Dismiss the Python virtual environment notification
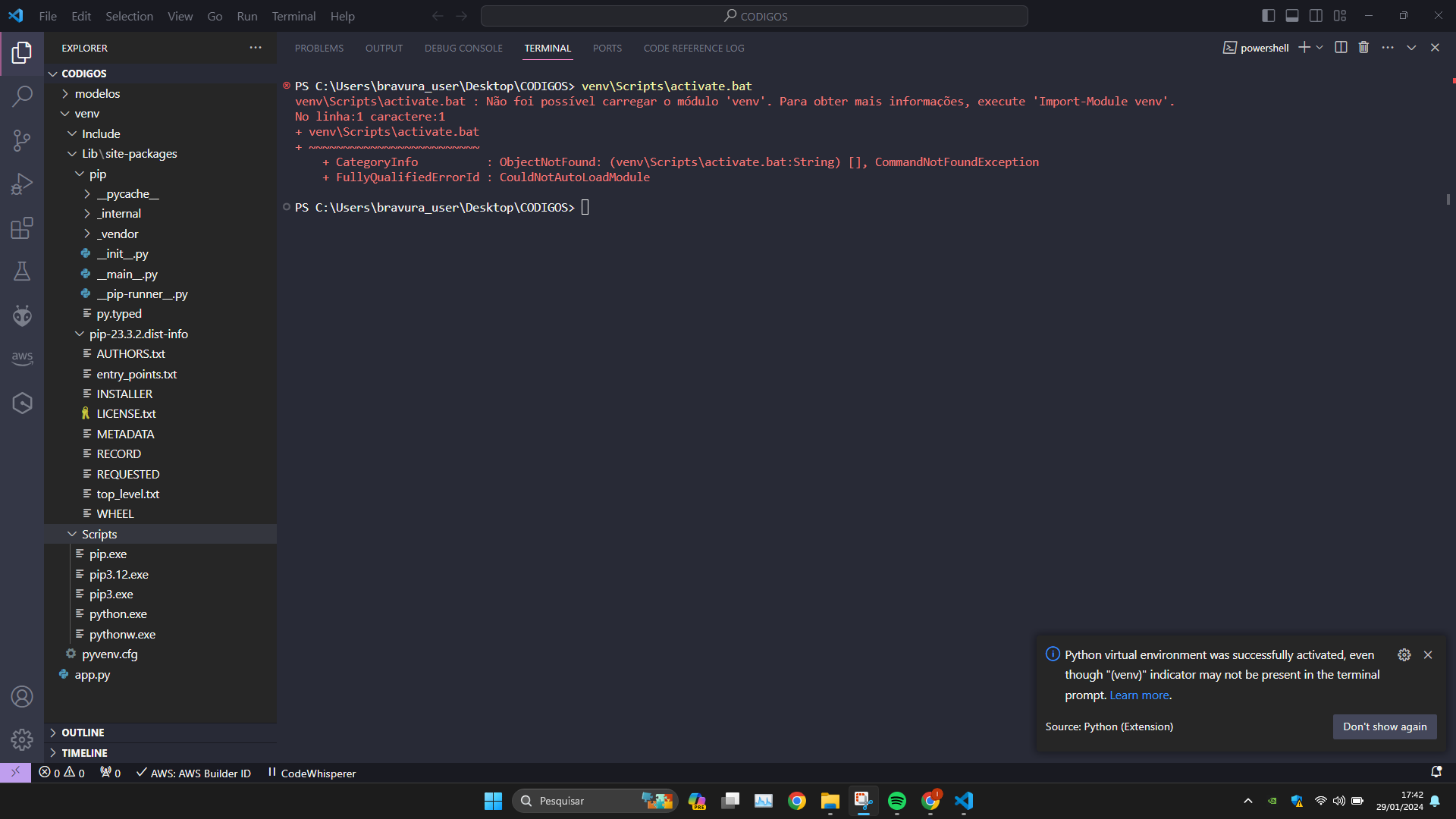 click(1428, 654)
